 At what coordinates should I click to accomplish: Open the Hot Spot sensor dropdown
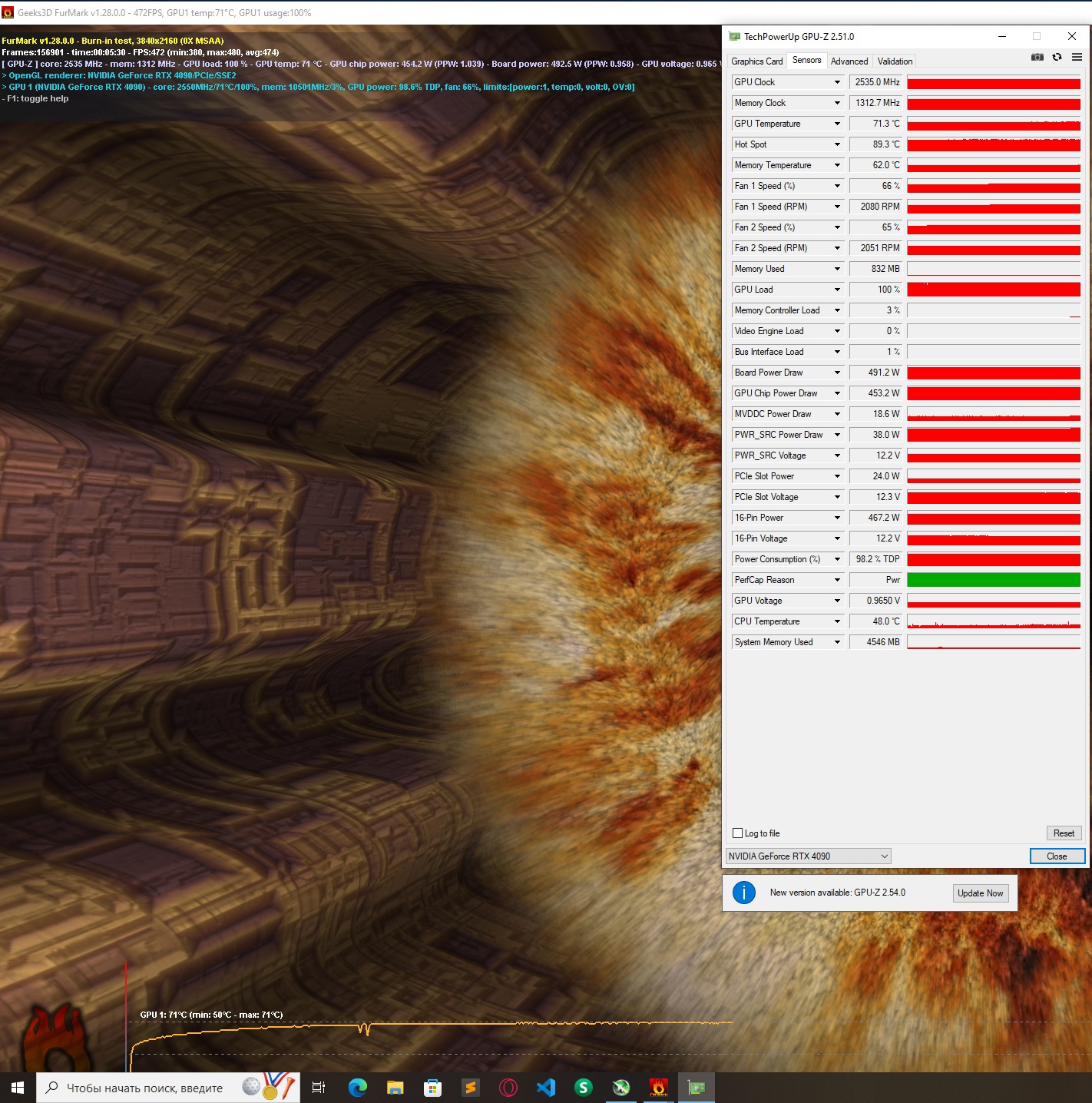(x=837, y=144)
